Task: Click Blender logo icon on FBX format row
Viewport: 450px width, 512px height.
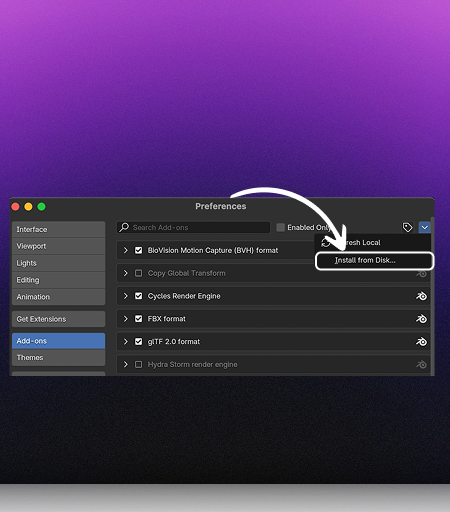Action: click(421, 319)
